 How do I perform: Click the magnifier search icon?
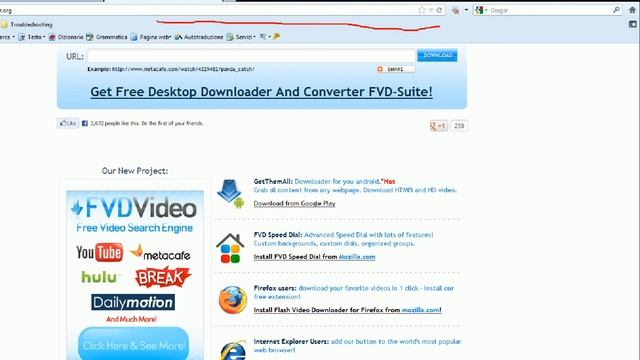[x=616, y=10]
